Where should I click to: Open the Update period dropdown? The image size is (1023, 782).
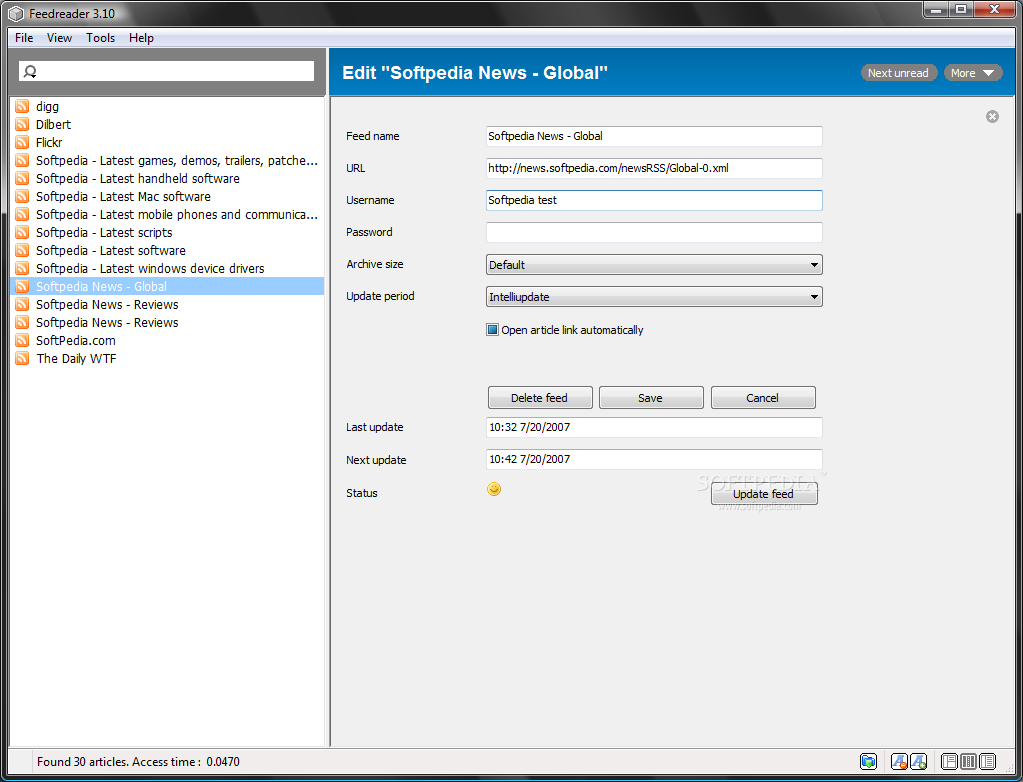tap(654, 297)
